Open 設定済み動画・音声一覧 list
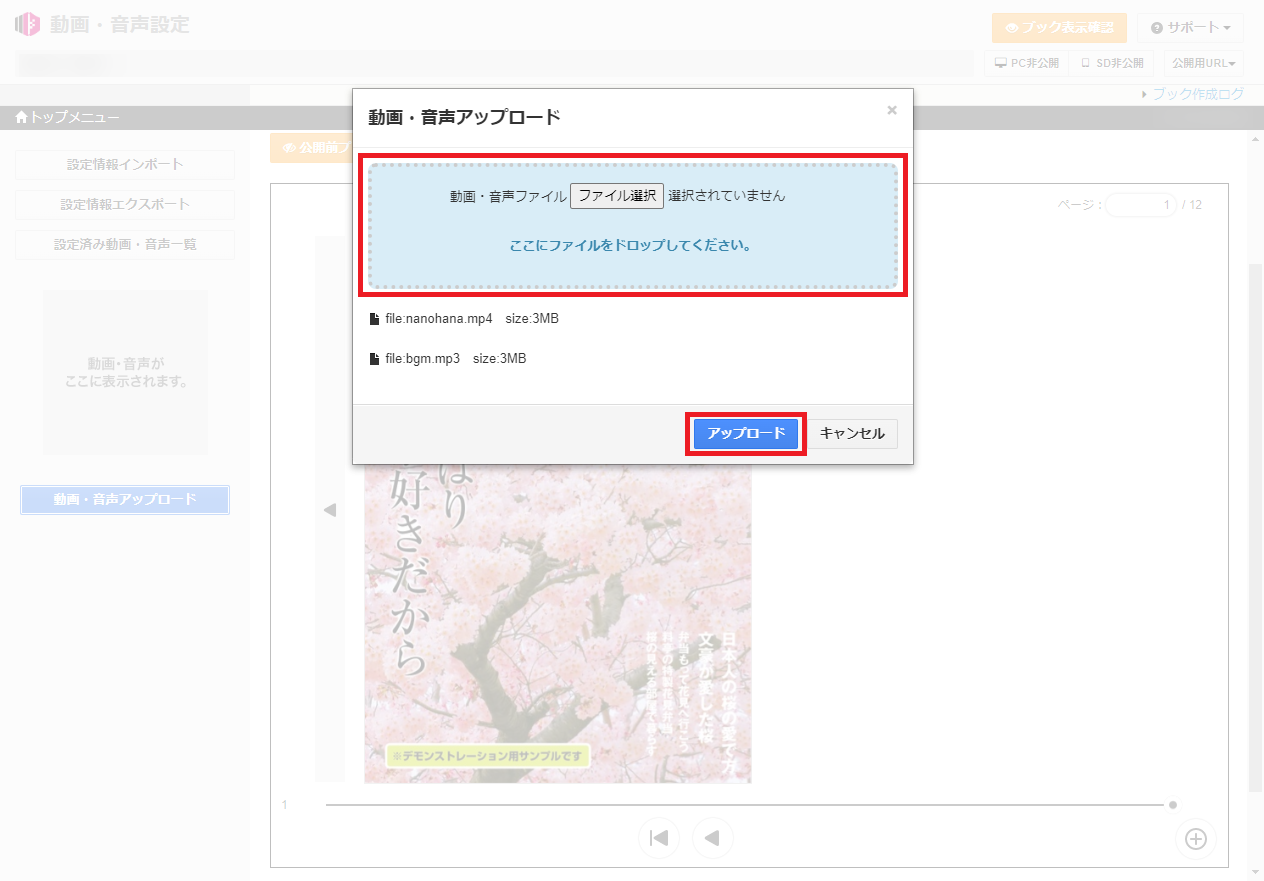The width and height of the screenshot is (1264, 881). (x=125, y=245)
